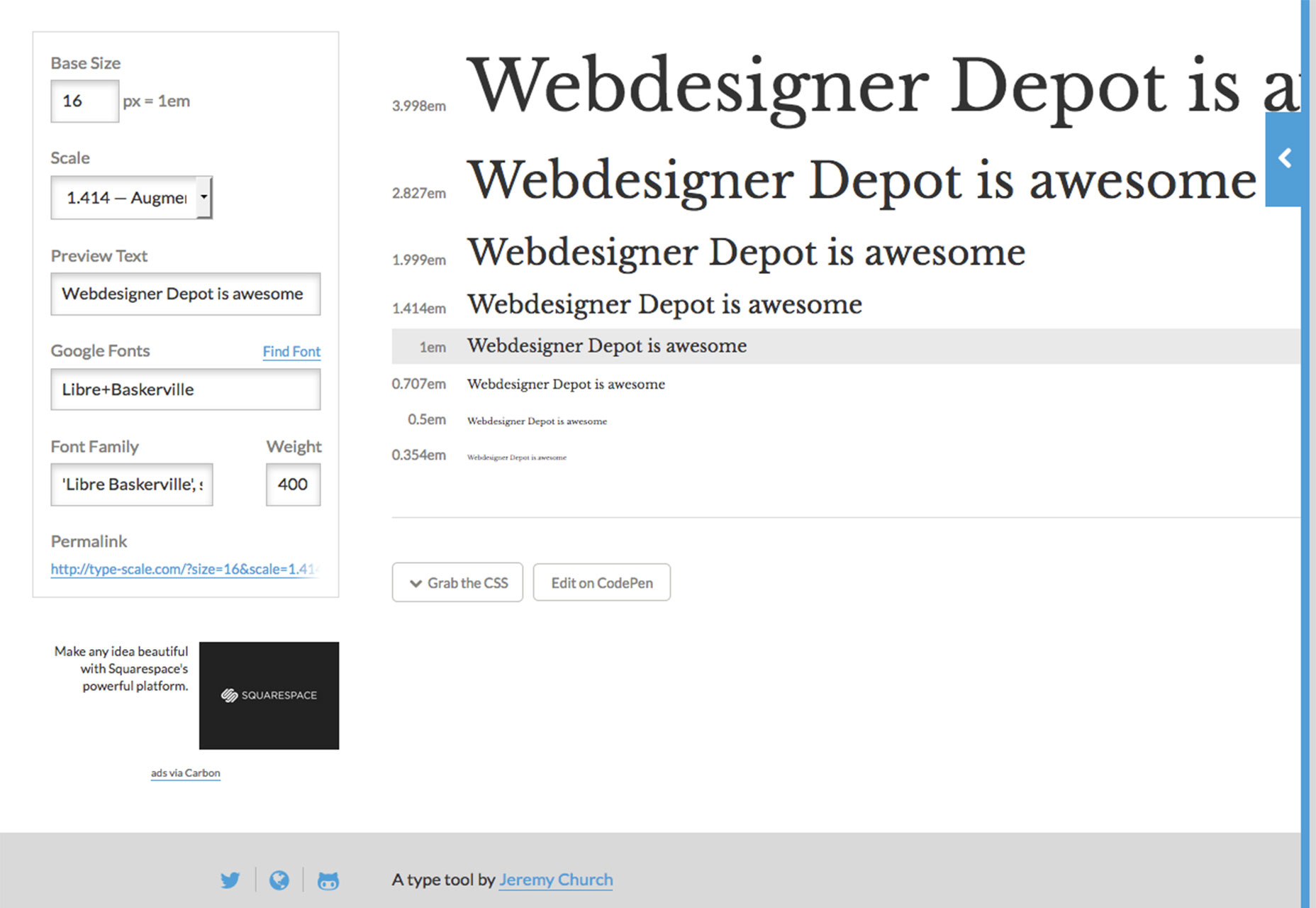Click the Permalink label
The height and width of the screenshot is (908, 1316).
point(89,541)
